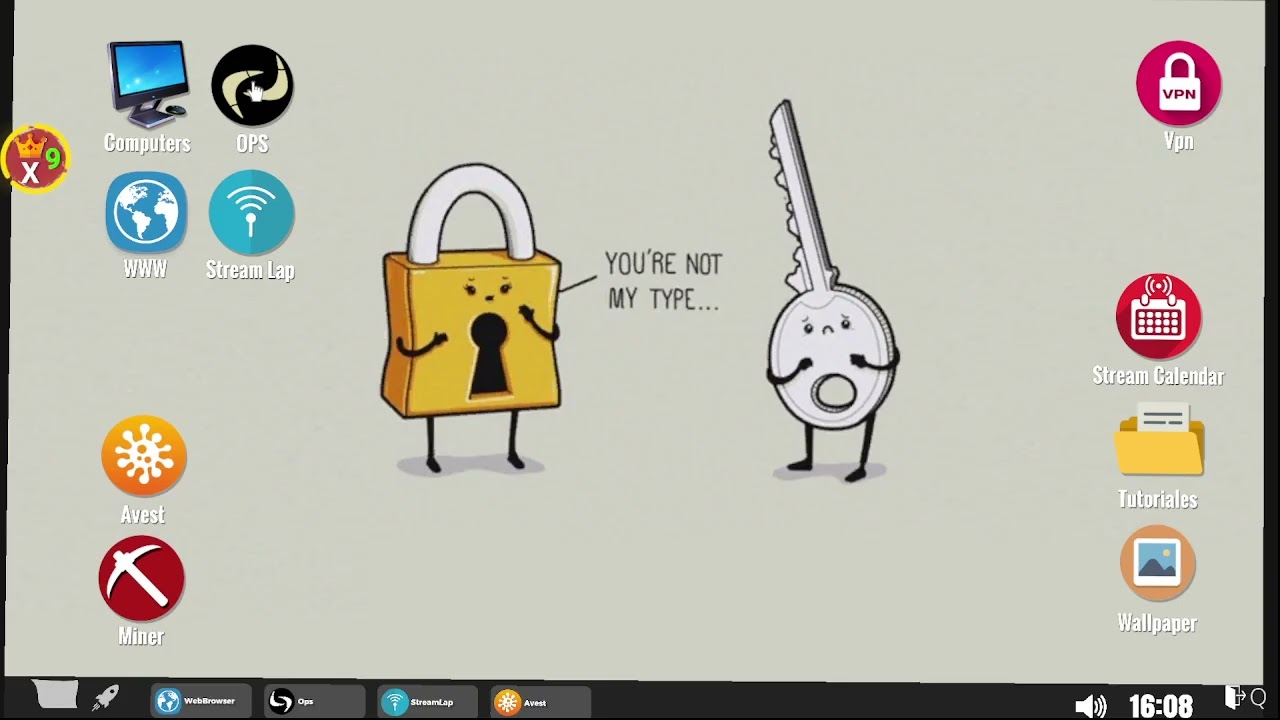Image resolution: width=1280 pixels, height=720 pixels.
Task: Open the Stream Lap desktop icon
Action: (x=251, y=212)
